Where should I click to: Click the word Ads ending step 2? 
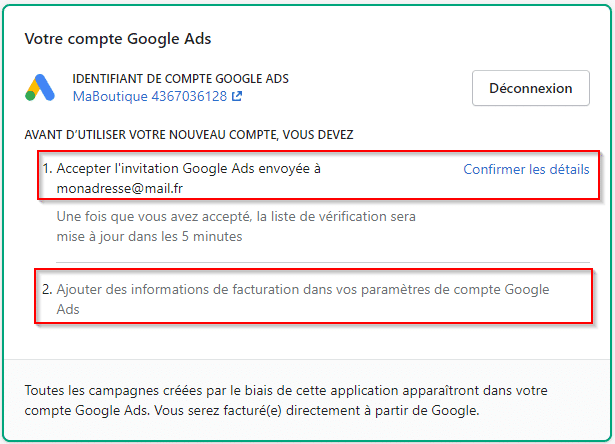(x=68, y=309)
